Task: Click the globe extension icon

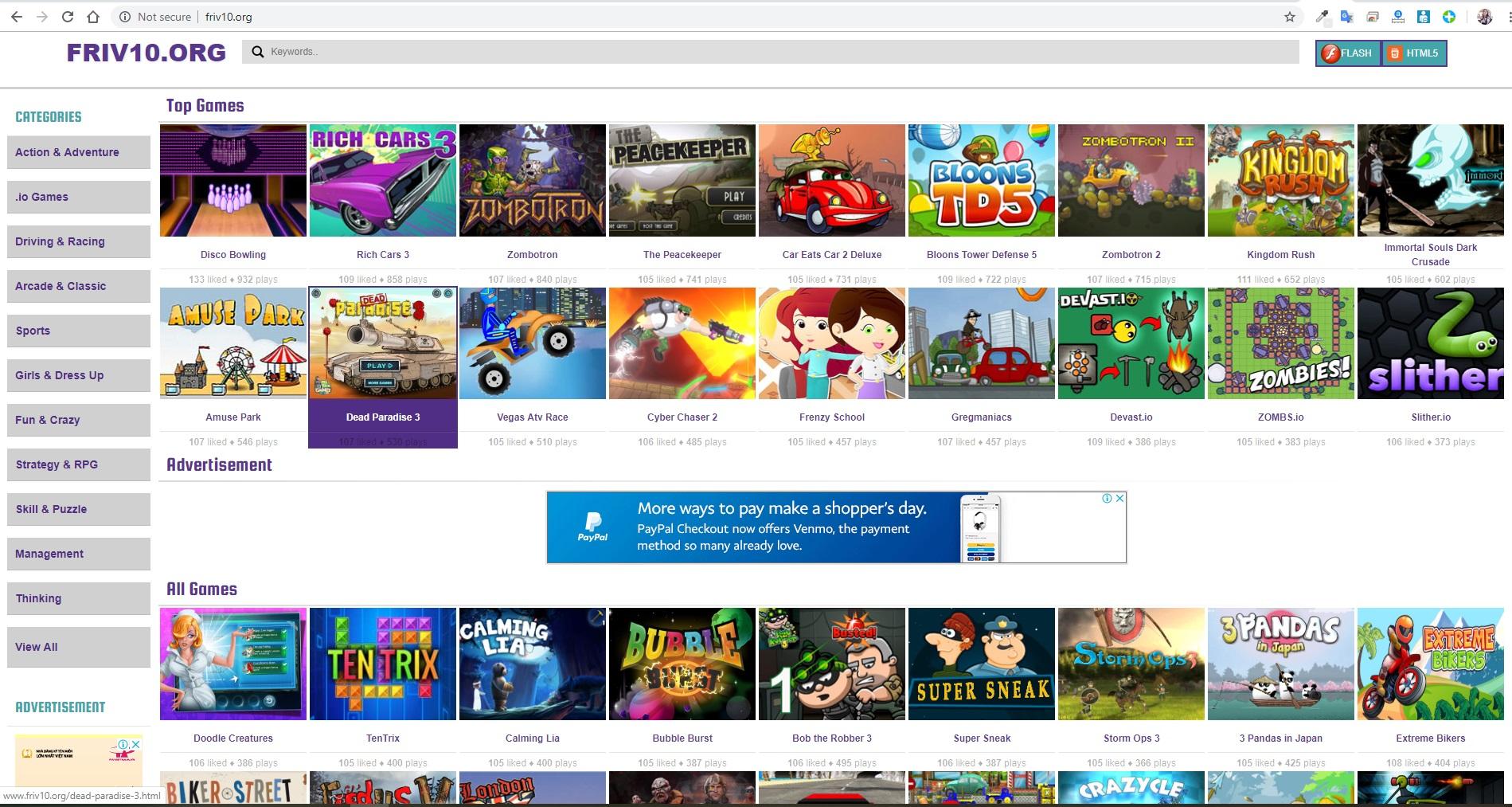Action: 1448,16
